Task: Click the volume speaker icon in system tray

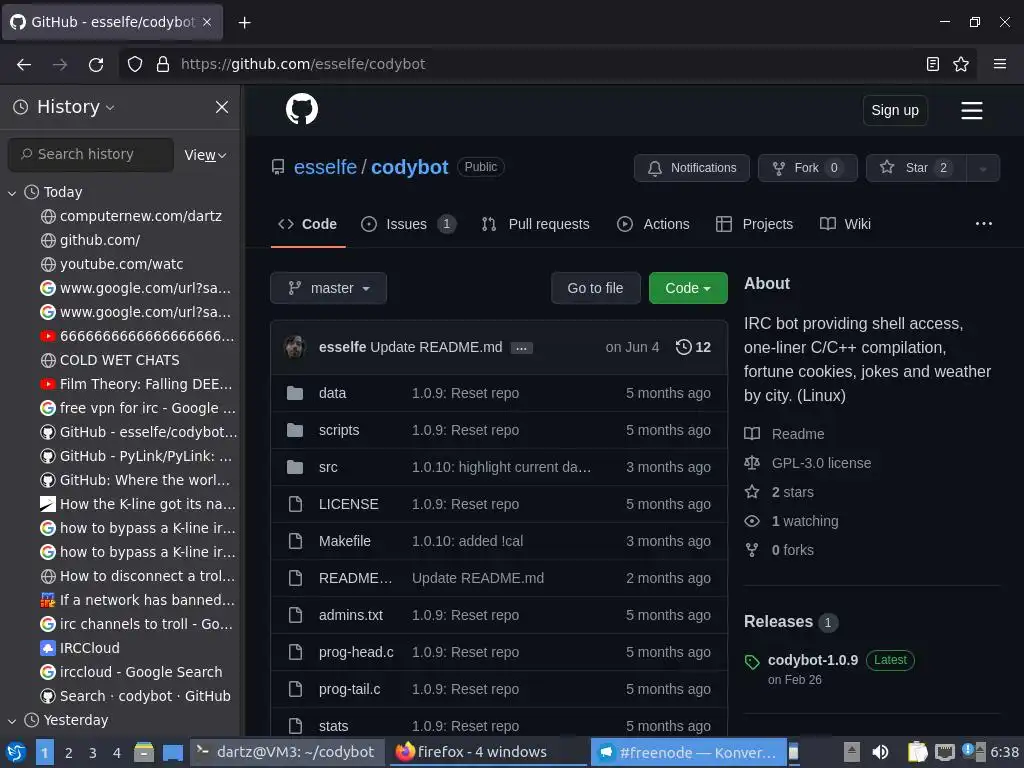Action: (x=880, y=752)
